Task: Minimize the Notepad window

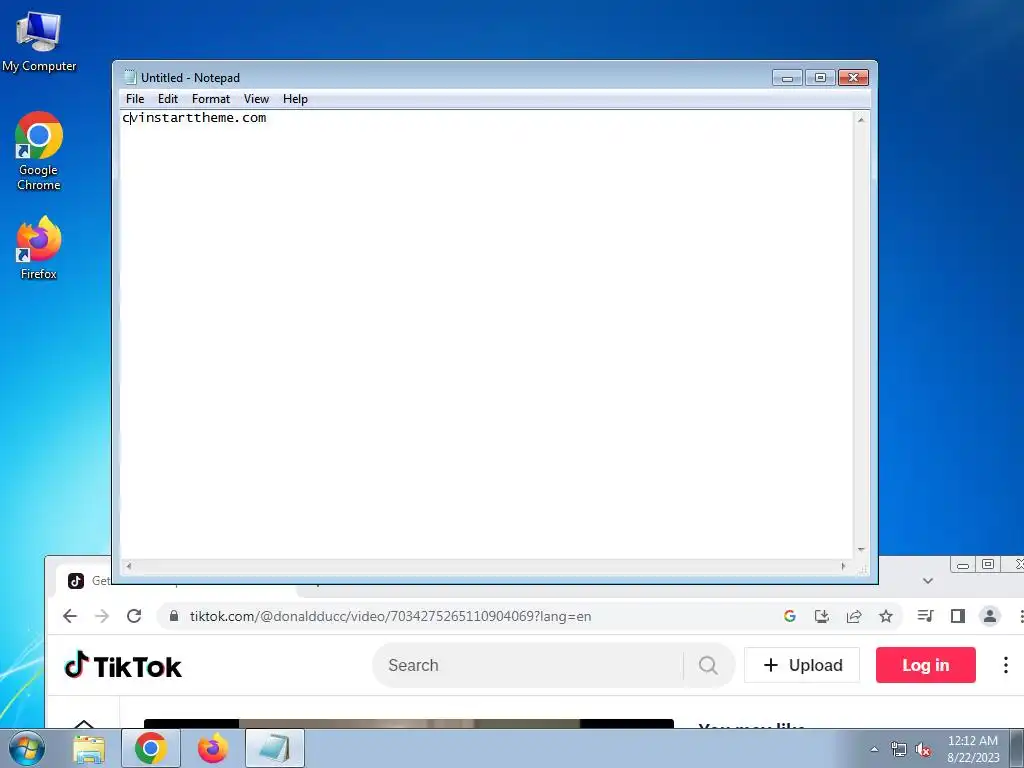Action: coord(788,78)
